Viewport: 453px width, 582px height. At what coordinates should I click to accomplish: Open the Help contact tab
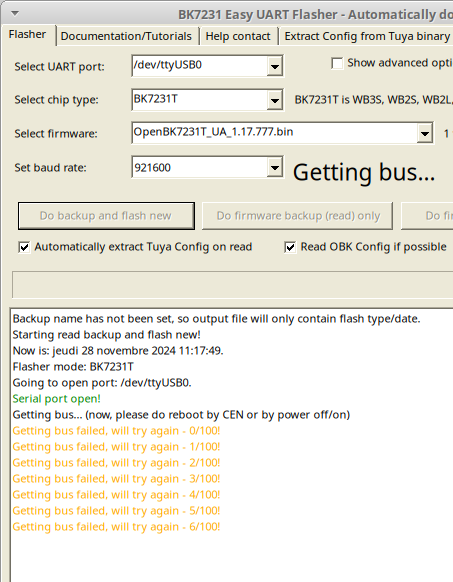pos(238,36)
